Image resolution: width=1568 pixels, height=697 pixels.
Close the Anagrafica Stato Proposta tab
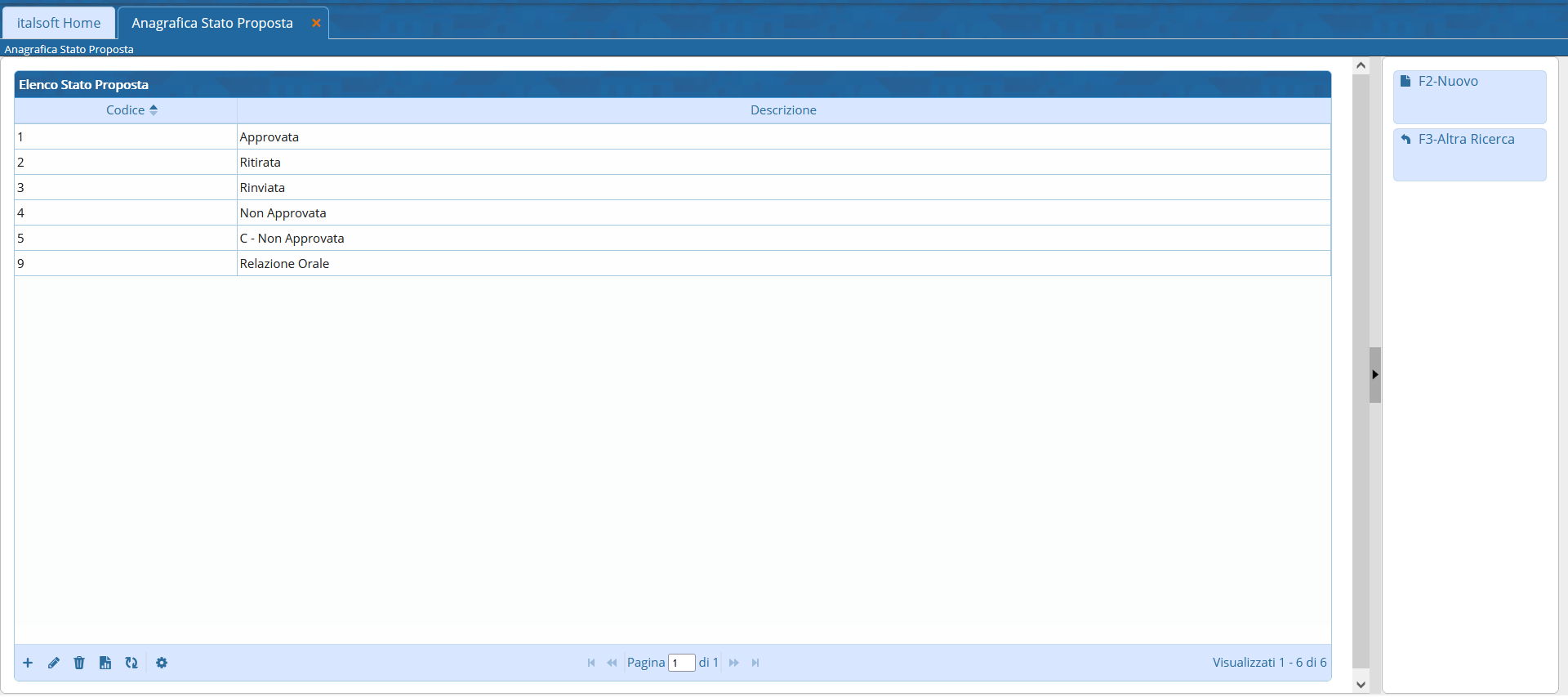[x=316, y=23]
